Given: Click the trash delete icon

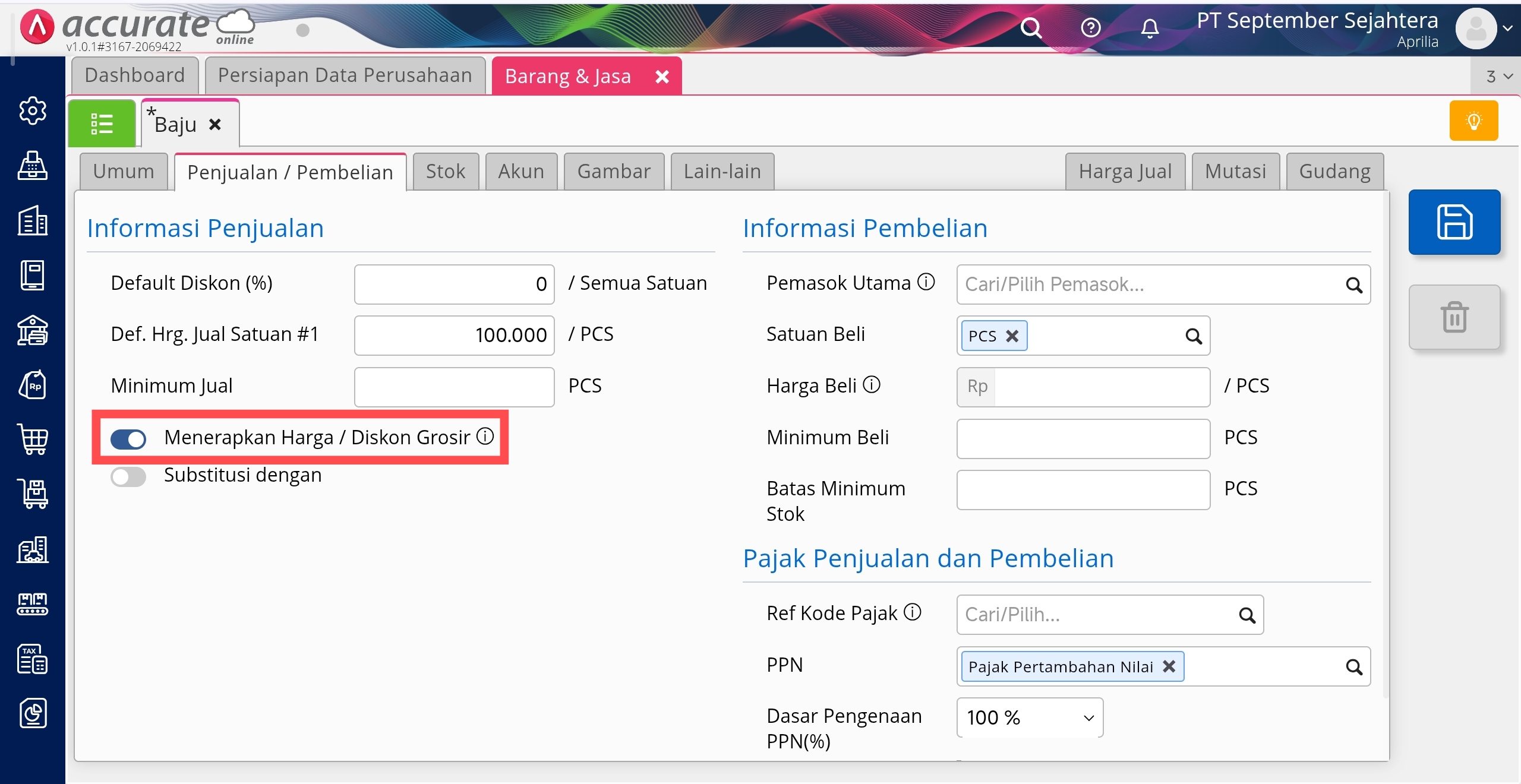Looking at the screenshot, I should (x=1454, y=317).
